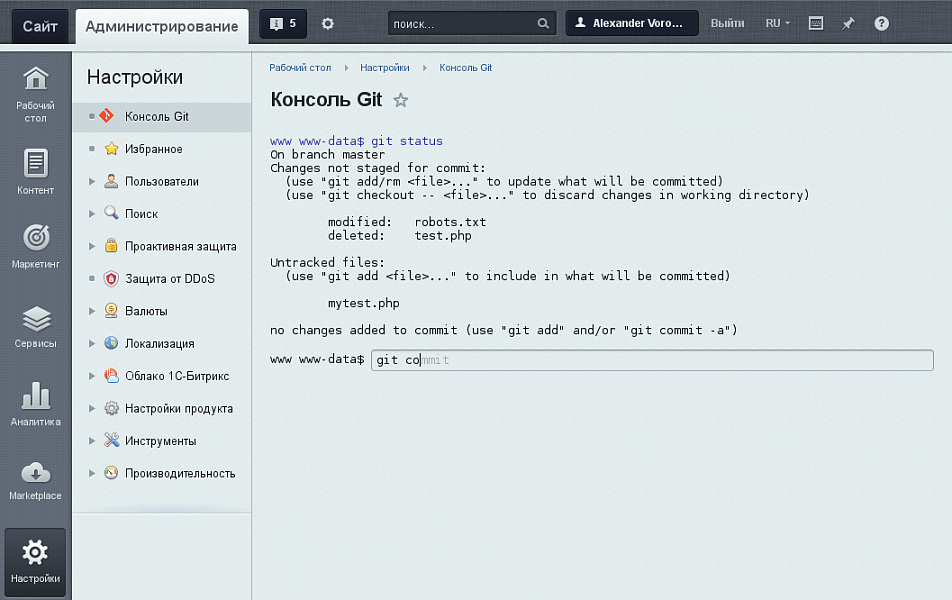
Task: Click the Выйти logout link
Action: pos(727,23)
